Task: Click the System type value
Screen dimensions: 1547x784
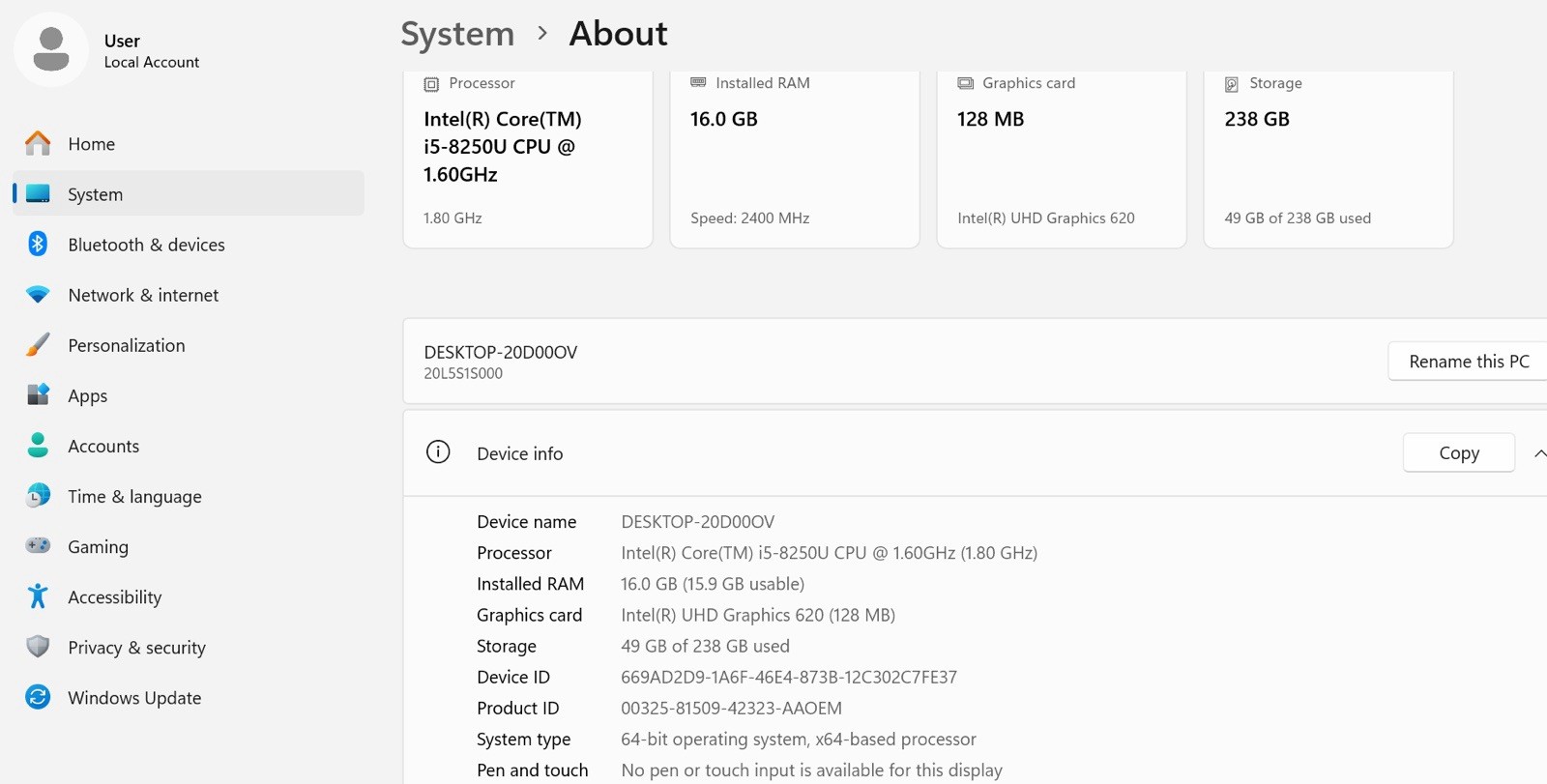Action: [x=799, y=739]
